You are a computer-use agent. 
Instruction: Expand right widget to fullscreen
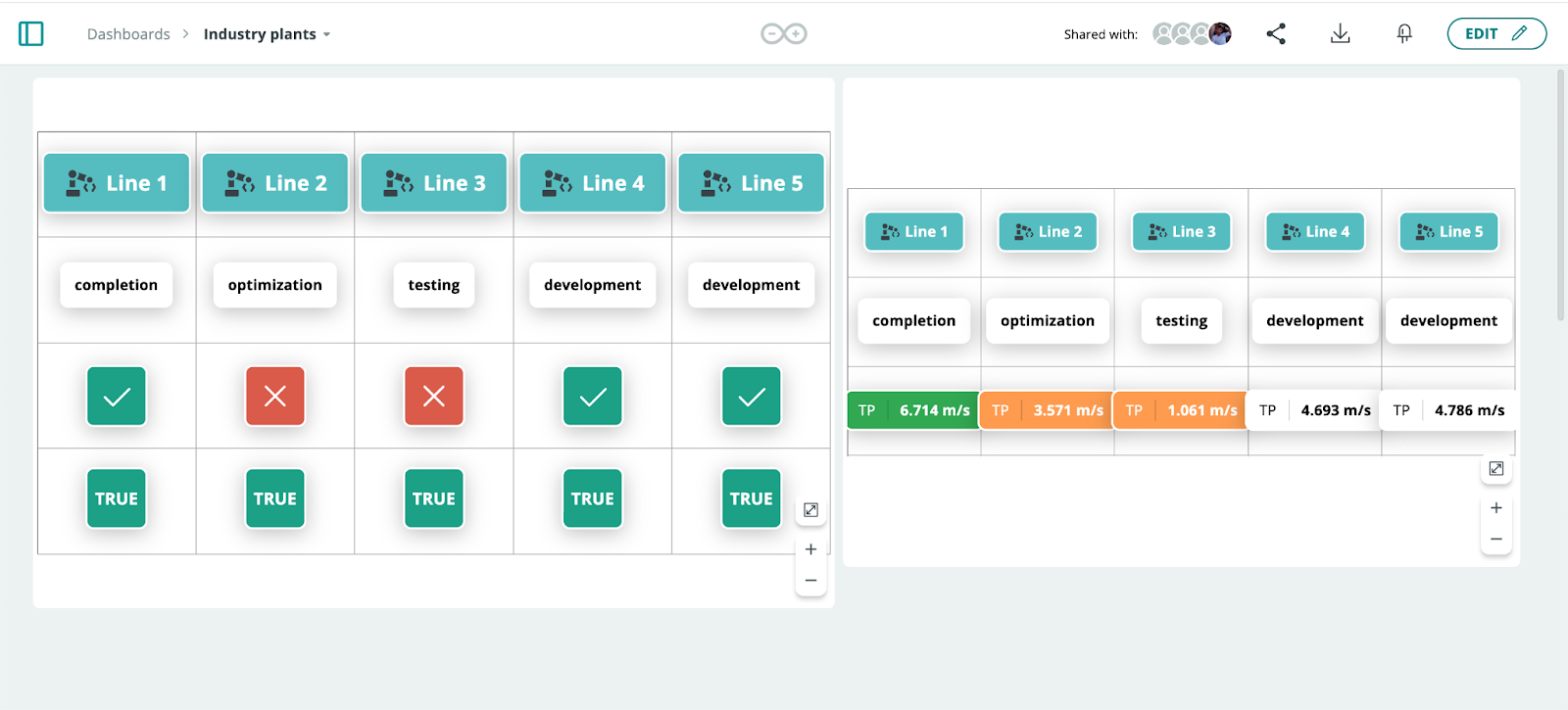click(x=1496, y=469)
